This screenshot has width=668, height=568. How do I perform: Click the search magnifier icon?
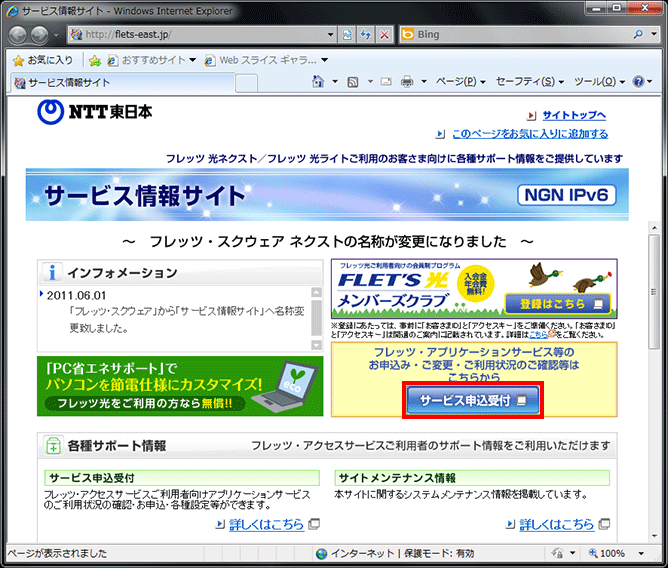point(638,35)
